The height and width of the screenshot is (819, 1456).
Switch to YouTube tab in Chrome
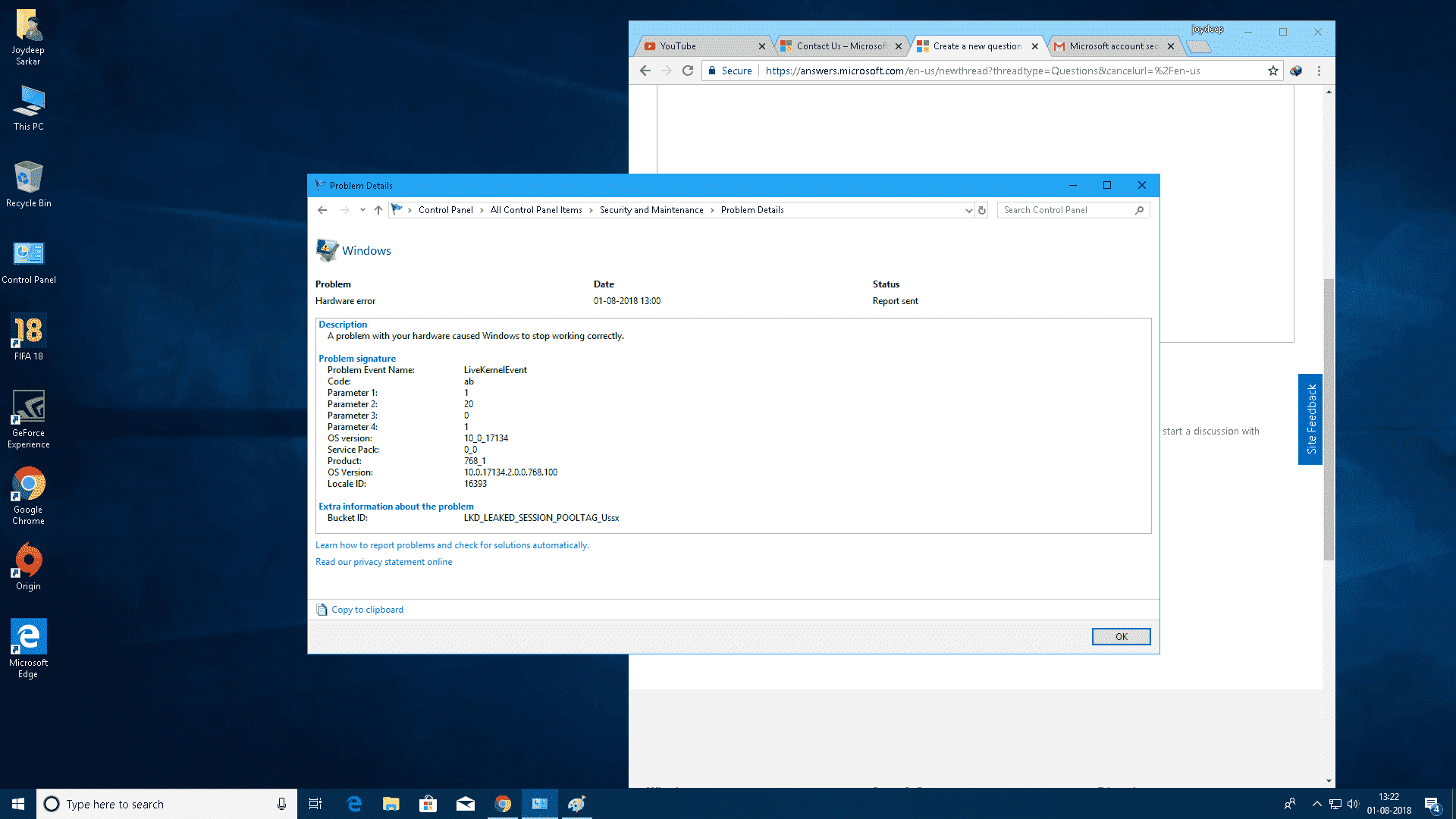pos(702,46)
